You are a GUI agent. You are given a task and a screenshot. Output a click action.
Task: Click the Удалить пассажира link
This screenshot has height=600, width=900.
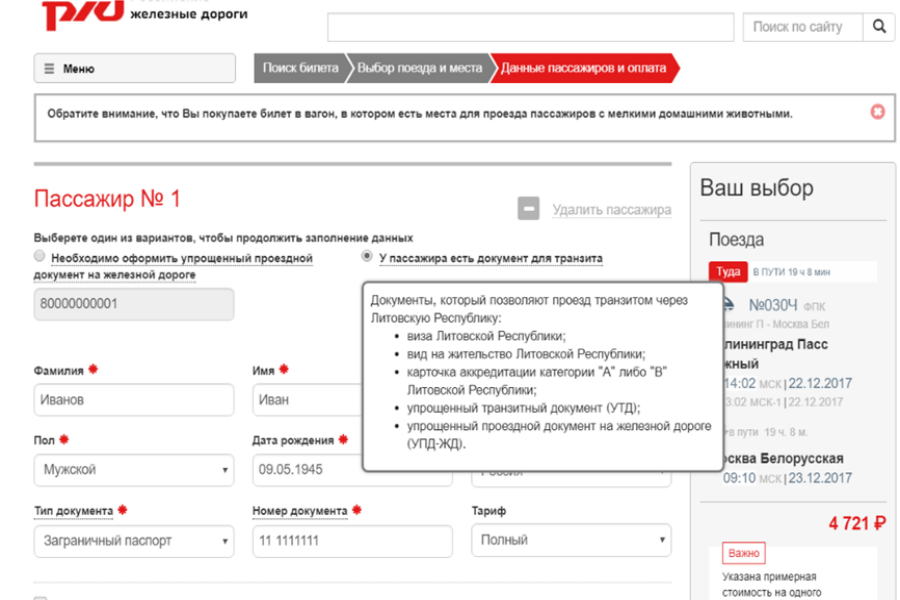[611, 210]
